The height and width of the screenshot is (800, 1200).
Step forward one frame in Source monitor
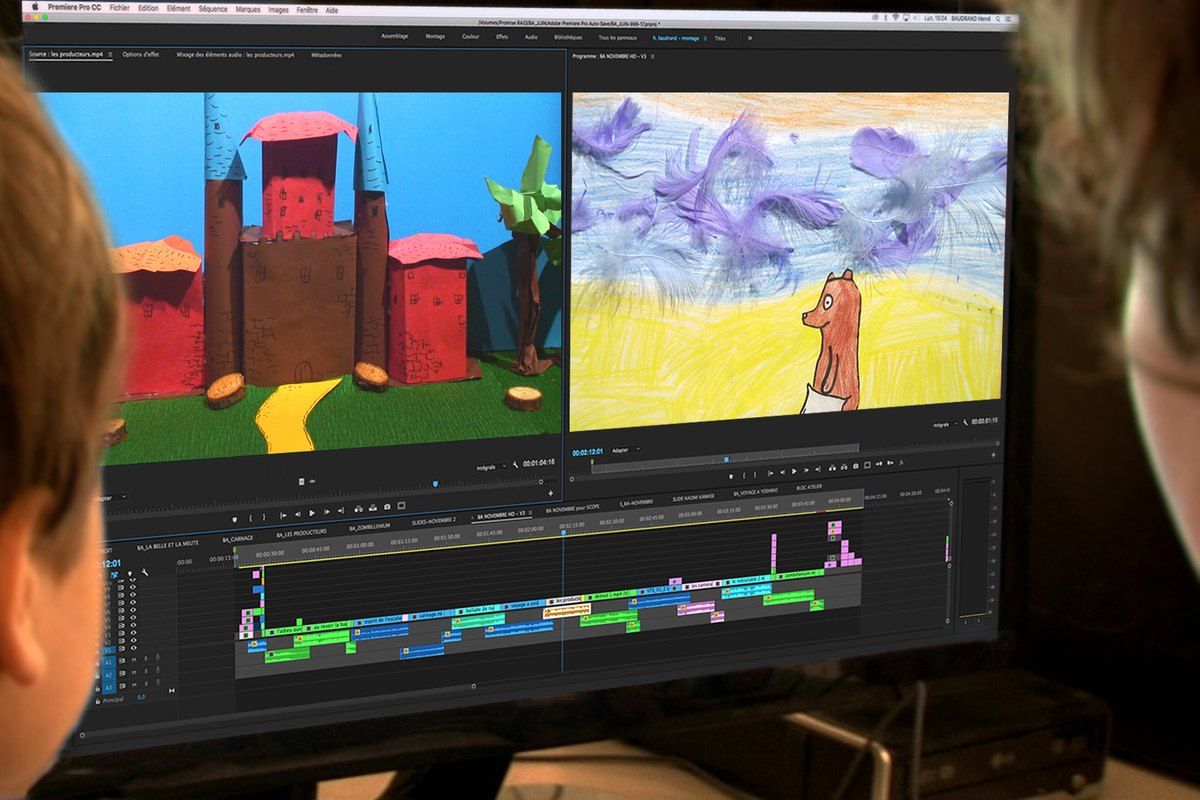(327, 512)
